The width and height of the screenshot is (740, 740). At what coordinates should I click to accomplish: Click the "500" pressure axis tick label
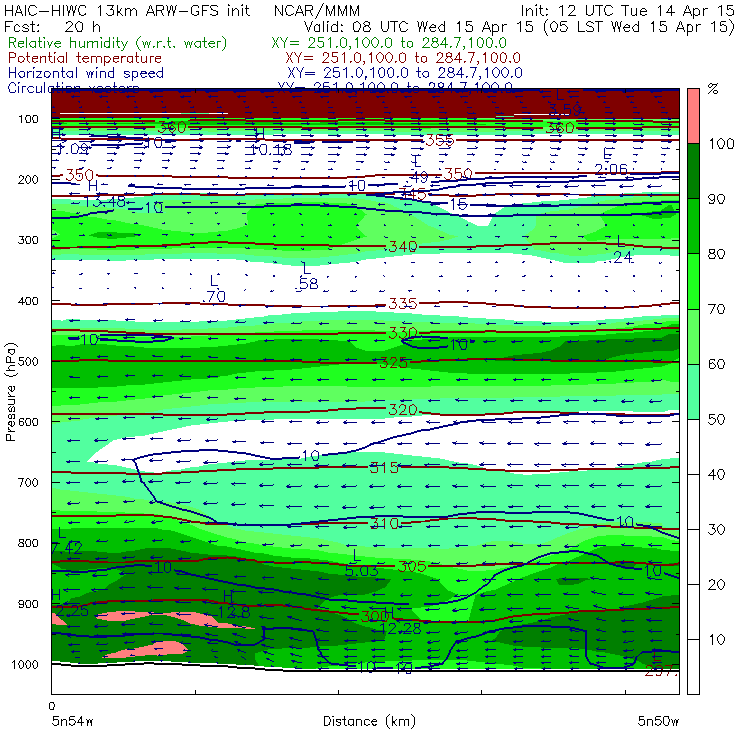(28, 361)
